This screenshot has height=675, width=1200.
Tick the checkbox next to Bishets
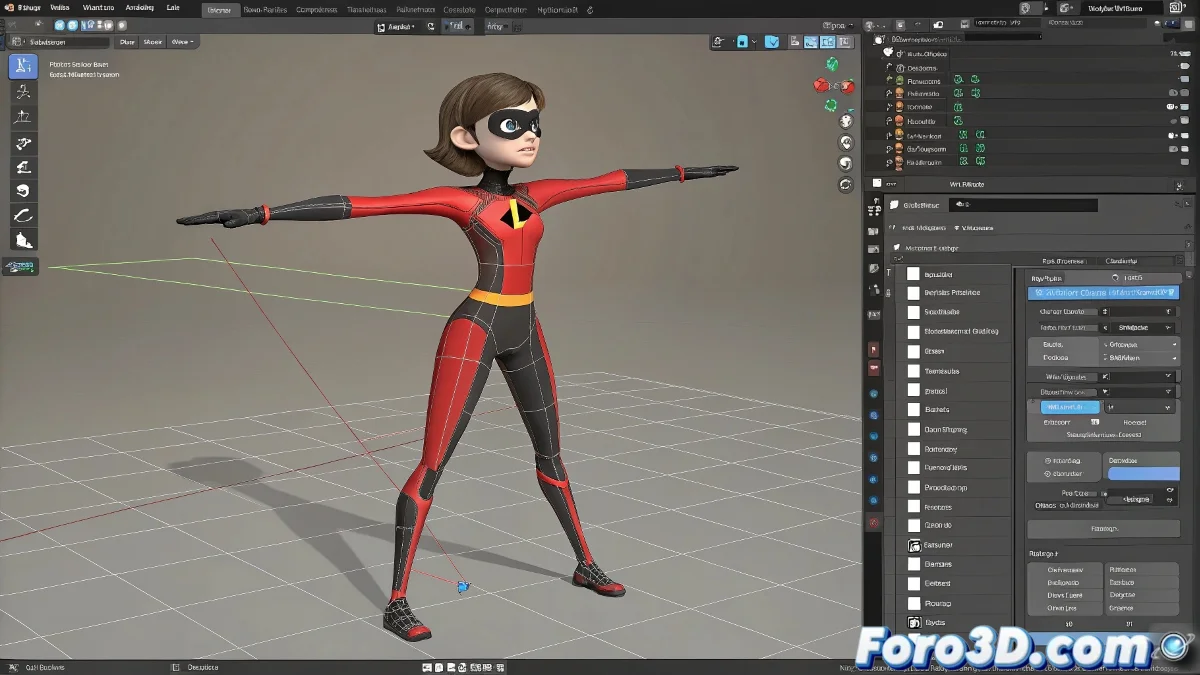pos(913,409)
